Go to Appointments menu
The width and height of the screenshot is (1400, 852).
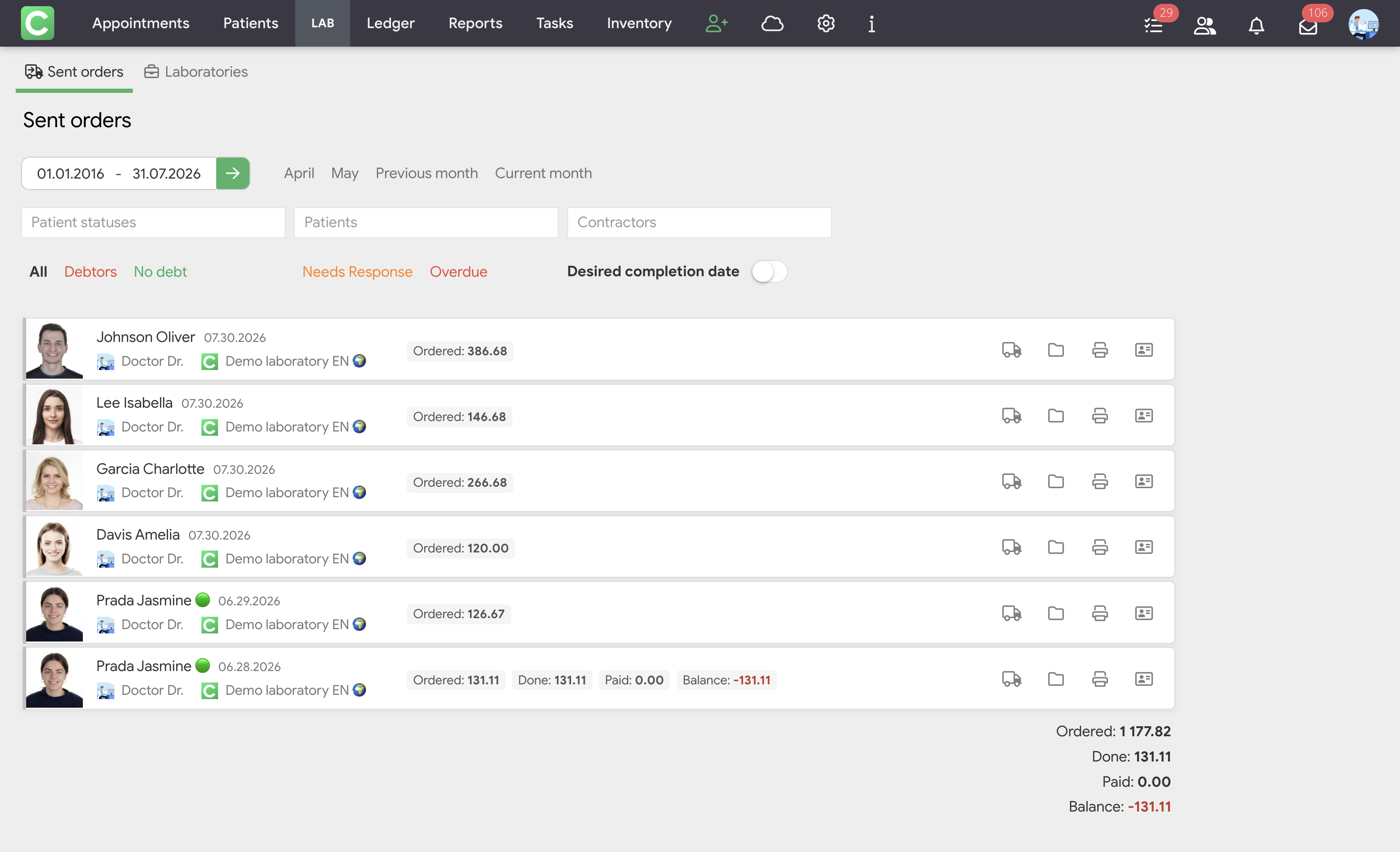[140, 23]
